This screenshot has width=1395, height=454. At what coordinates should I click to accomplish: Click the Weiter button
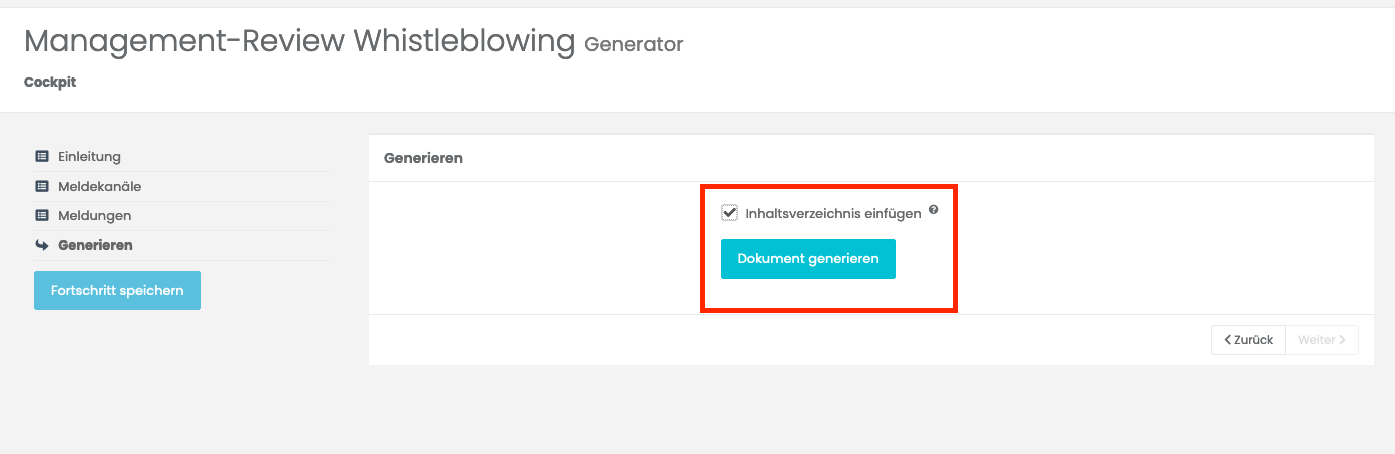coord(1322,340)
